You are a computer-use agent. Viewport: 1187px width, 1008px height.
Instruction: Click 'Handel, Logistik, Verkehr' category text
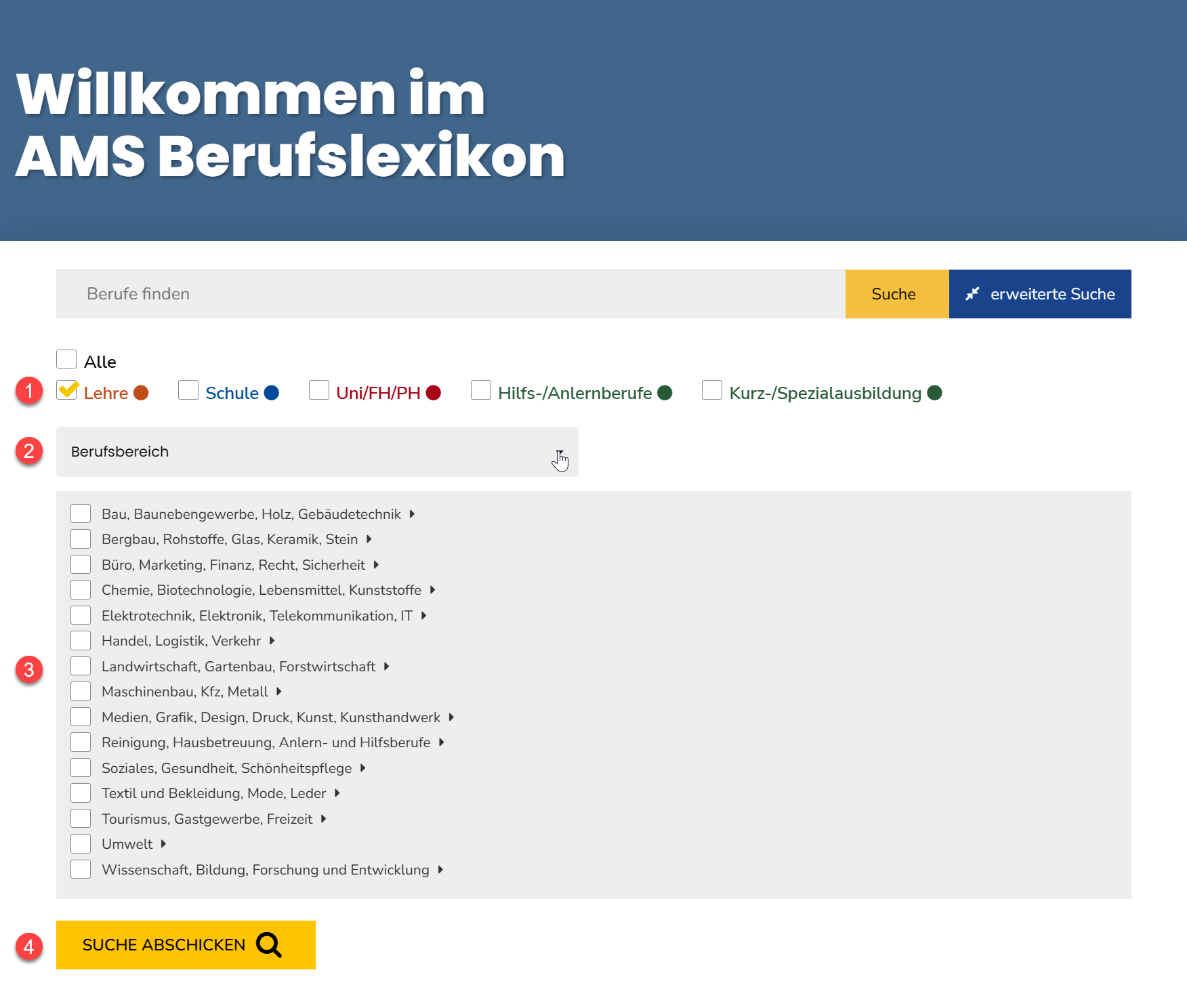(181, 641)
